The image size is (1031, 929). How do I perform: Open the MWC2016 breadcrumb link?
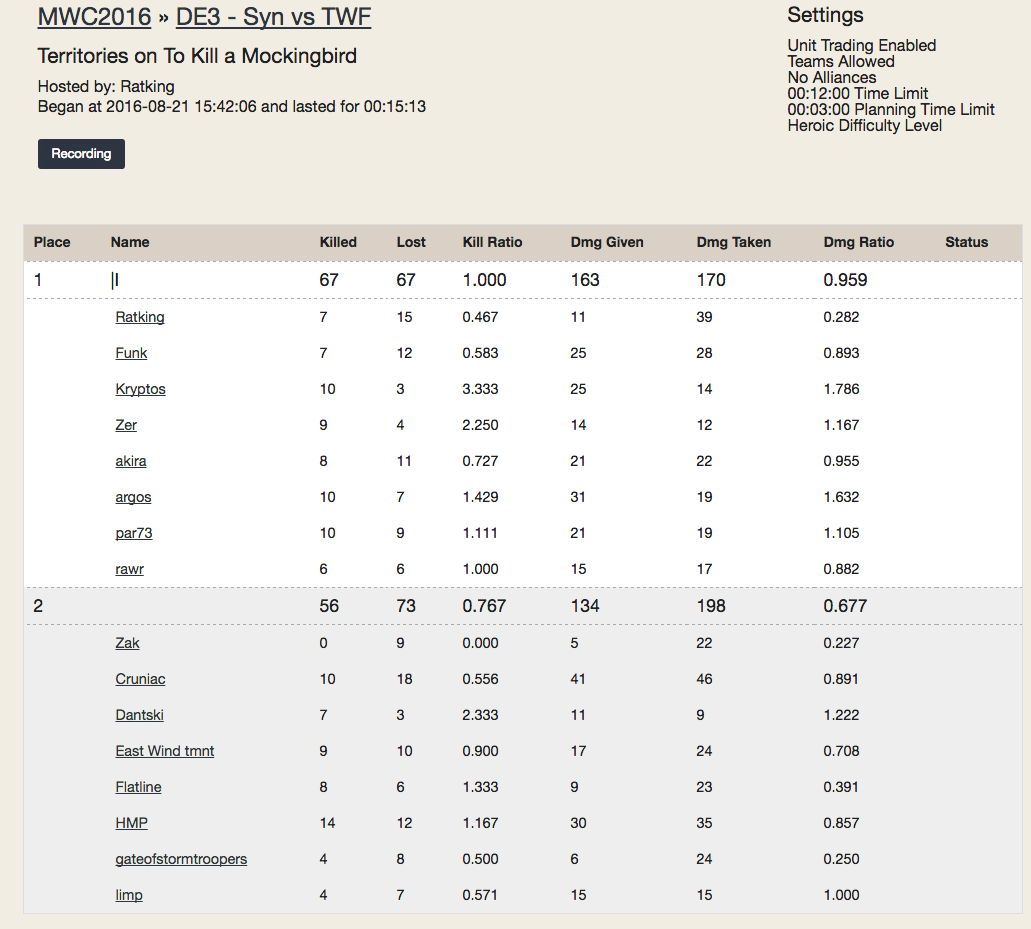pos(94,17)
